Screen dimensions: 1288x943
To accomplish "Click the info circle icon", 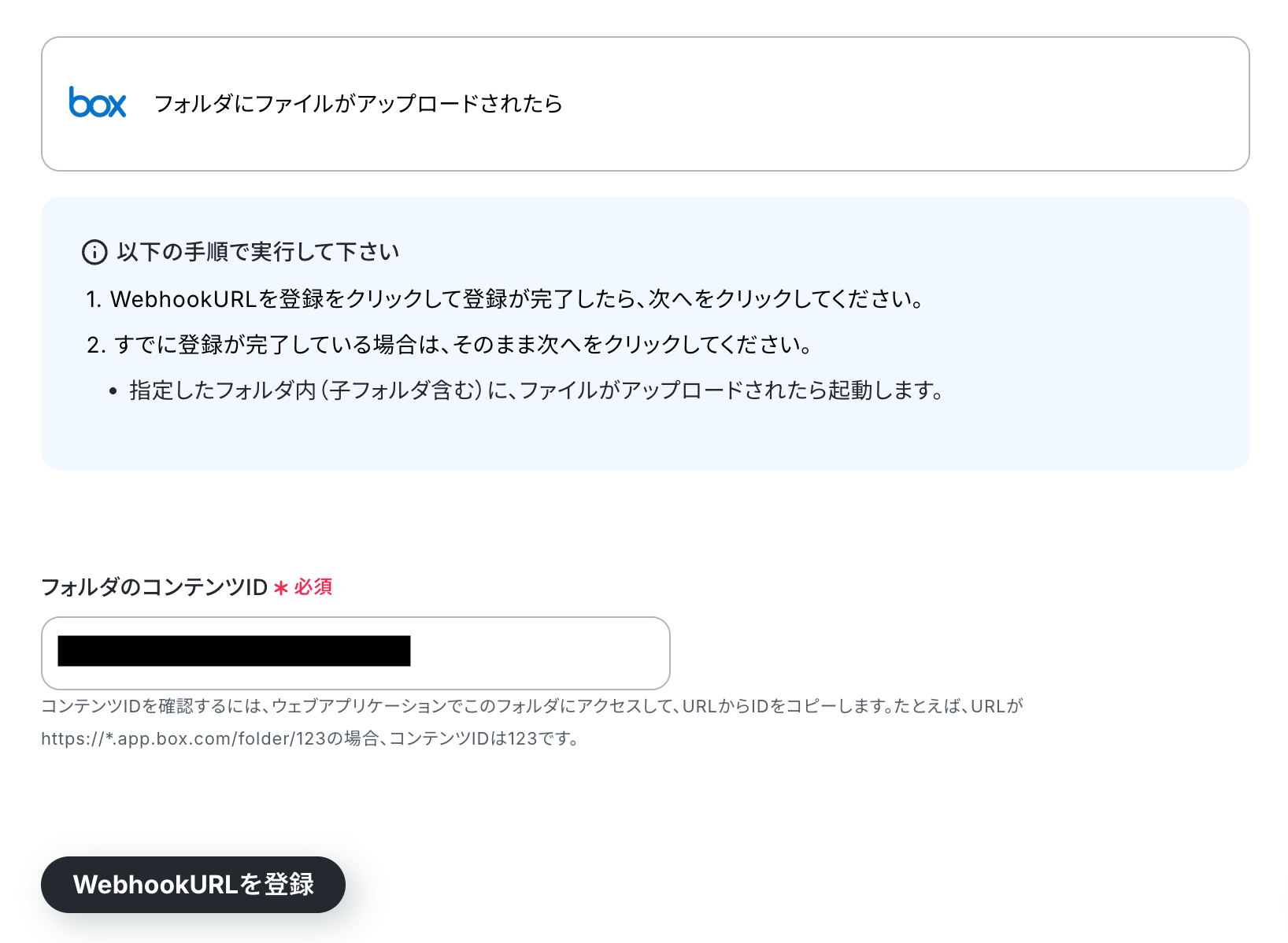I will tap(94, 253).
